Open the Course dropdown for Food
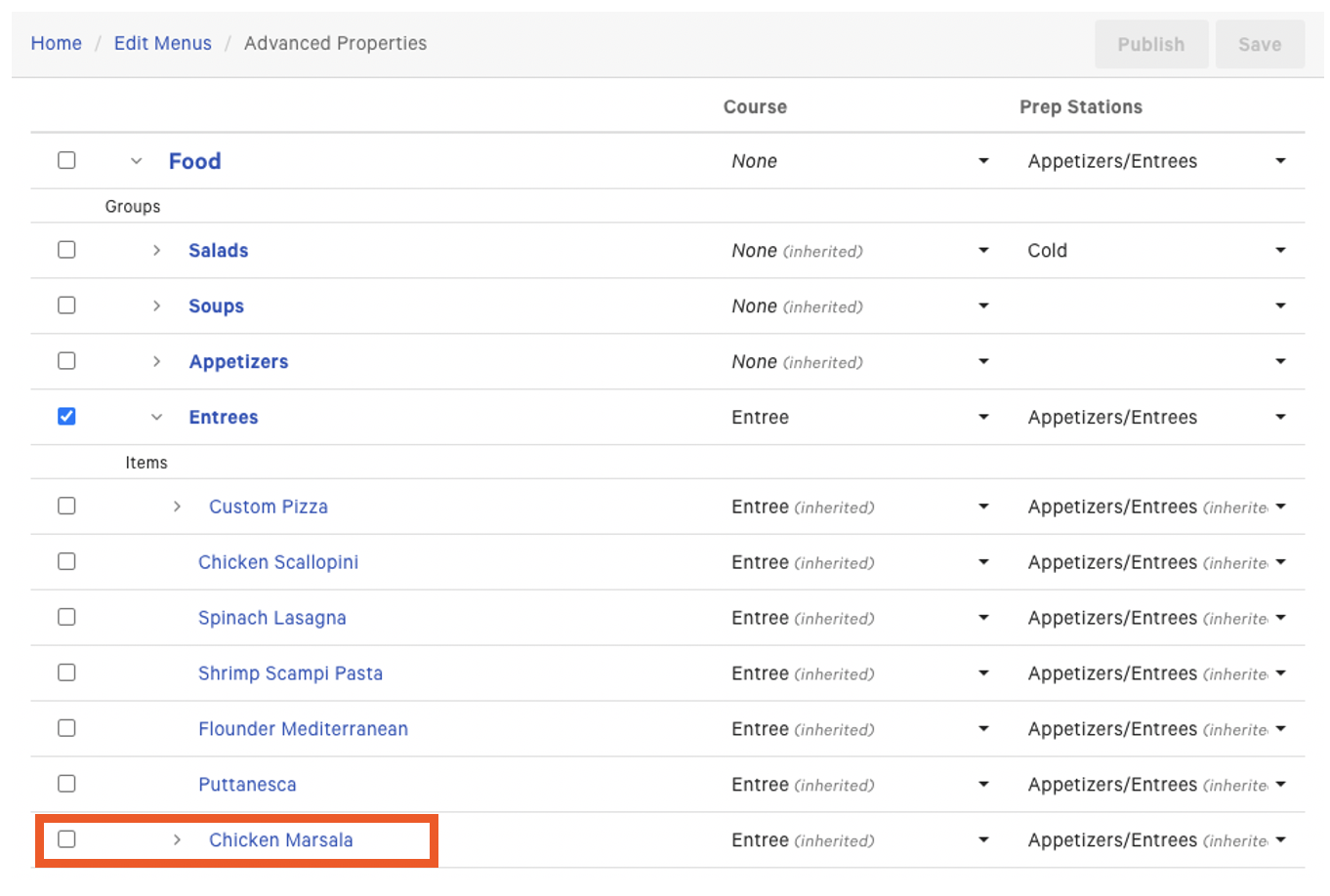The height and width of the screenshot is (896, 1330). 983,160
